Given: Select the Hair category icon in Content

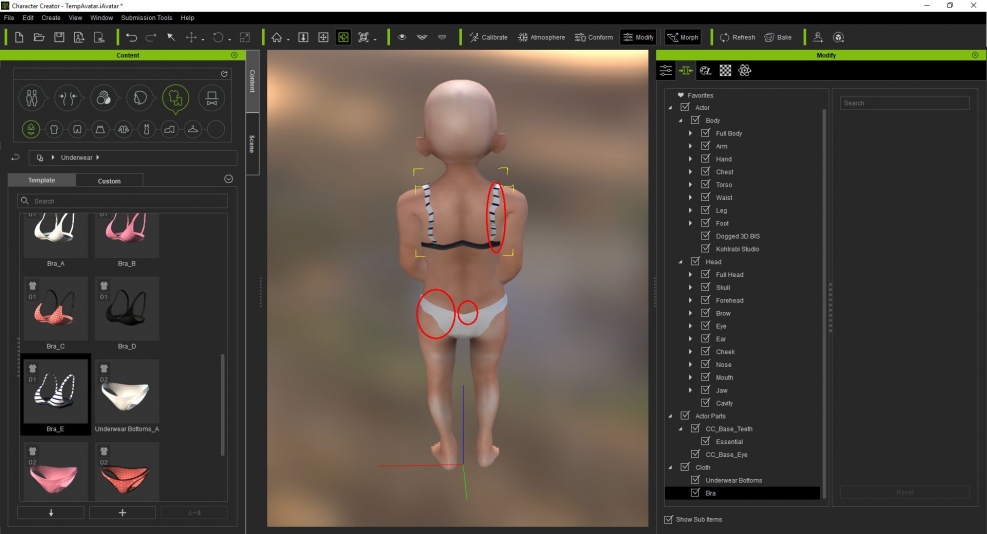Looking at the screenshot, I should tap(139, 98).
